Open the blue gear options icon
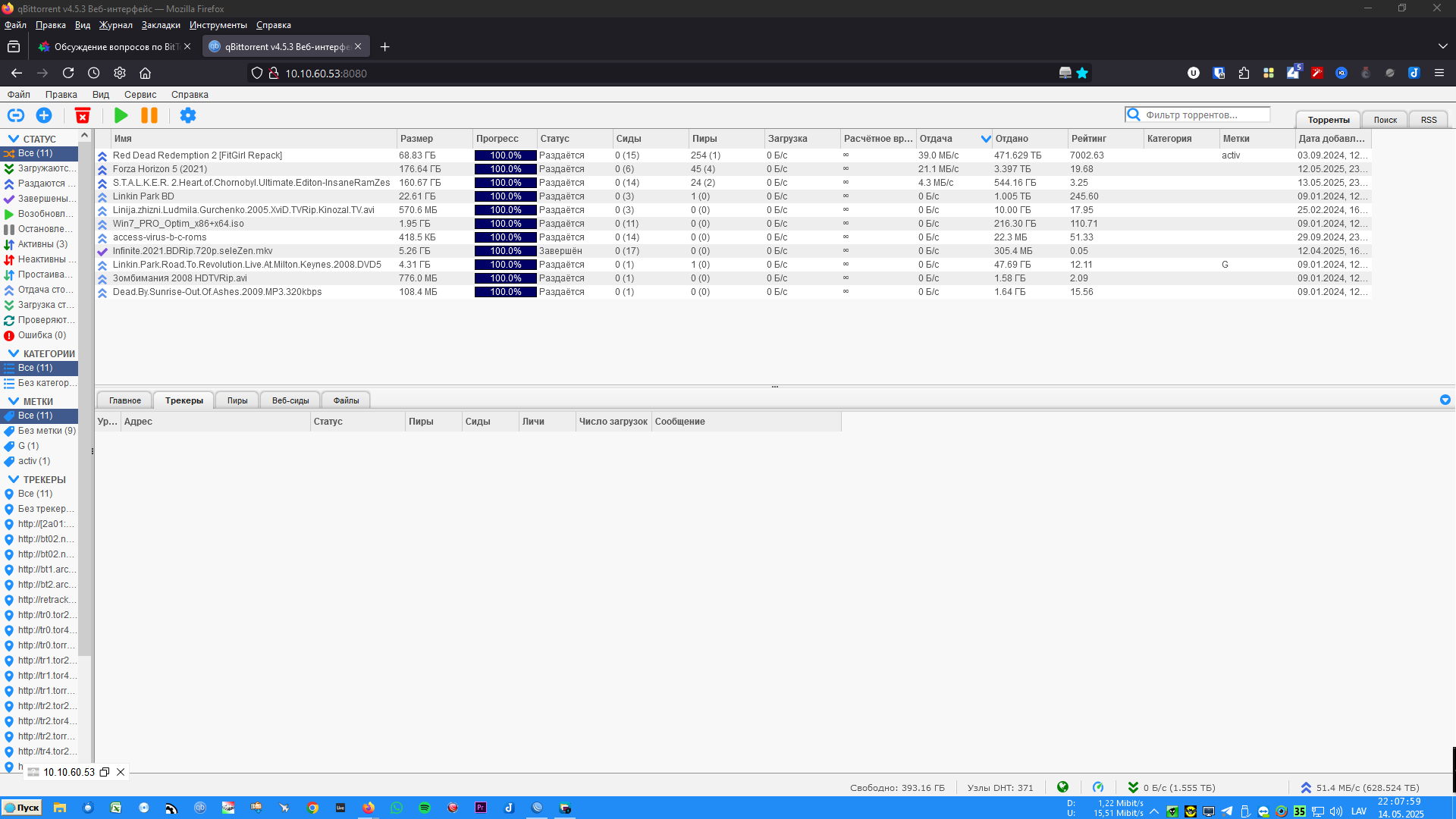Viewport: 1456px width, 819px height. coord(188,115)
